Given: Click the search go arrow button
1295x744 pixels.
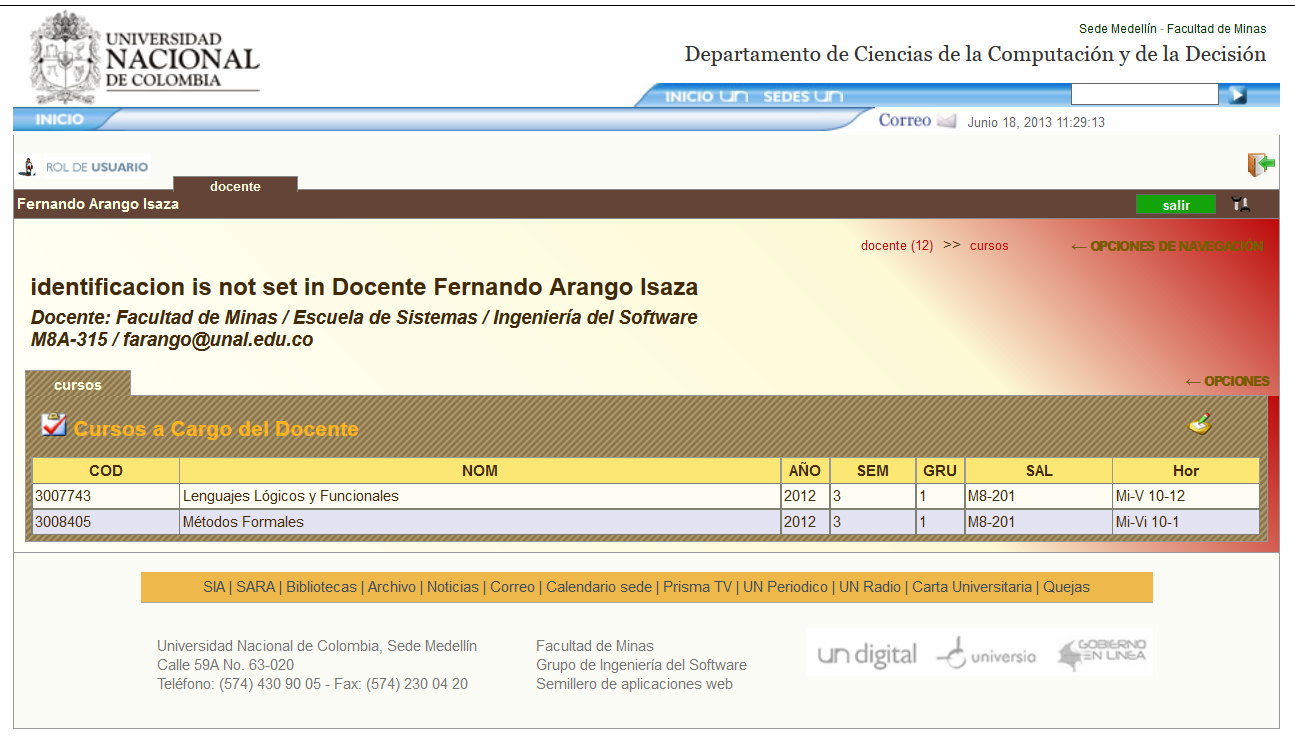Looking at the screenshot, I should tap(1238, 95).
